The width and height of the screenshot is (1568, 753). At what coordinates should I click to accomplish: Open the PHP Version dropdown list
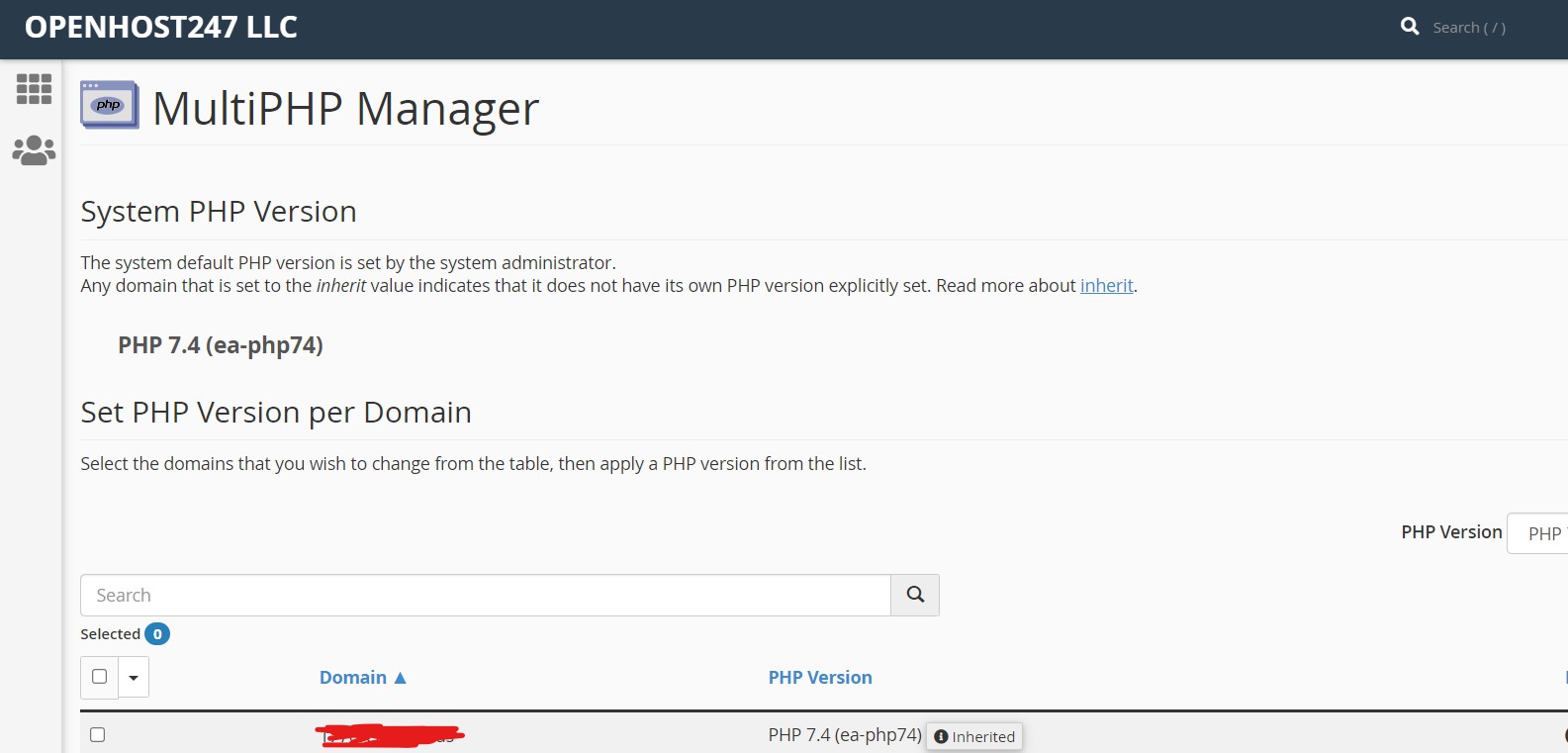[x=1539, y=533]
